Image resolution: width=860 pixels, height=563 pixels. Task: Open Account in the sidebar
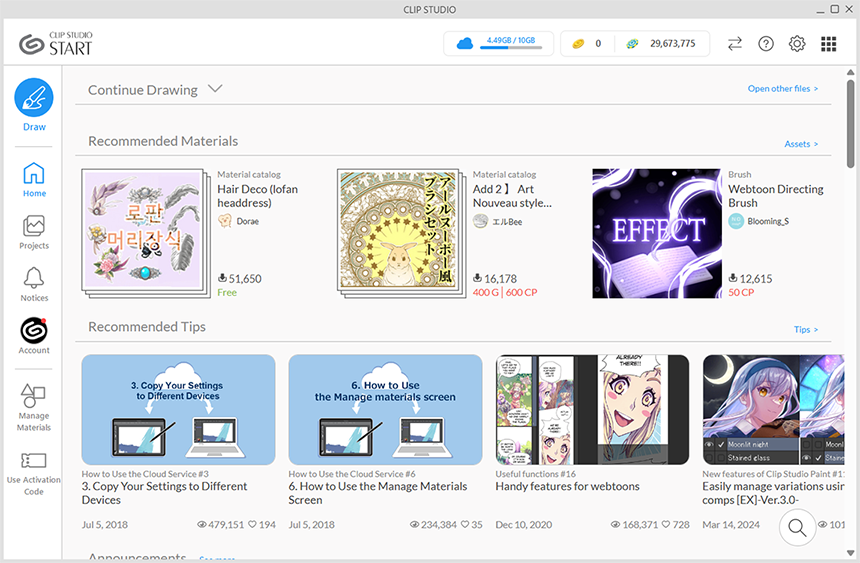(34, 331)
